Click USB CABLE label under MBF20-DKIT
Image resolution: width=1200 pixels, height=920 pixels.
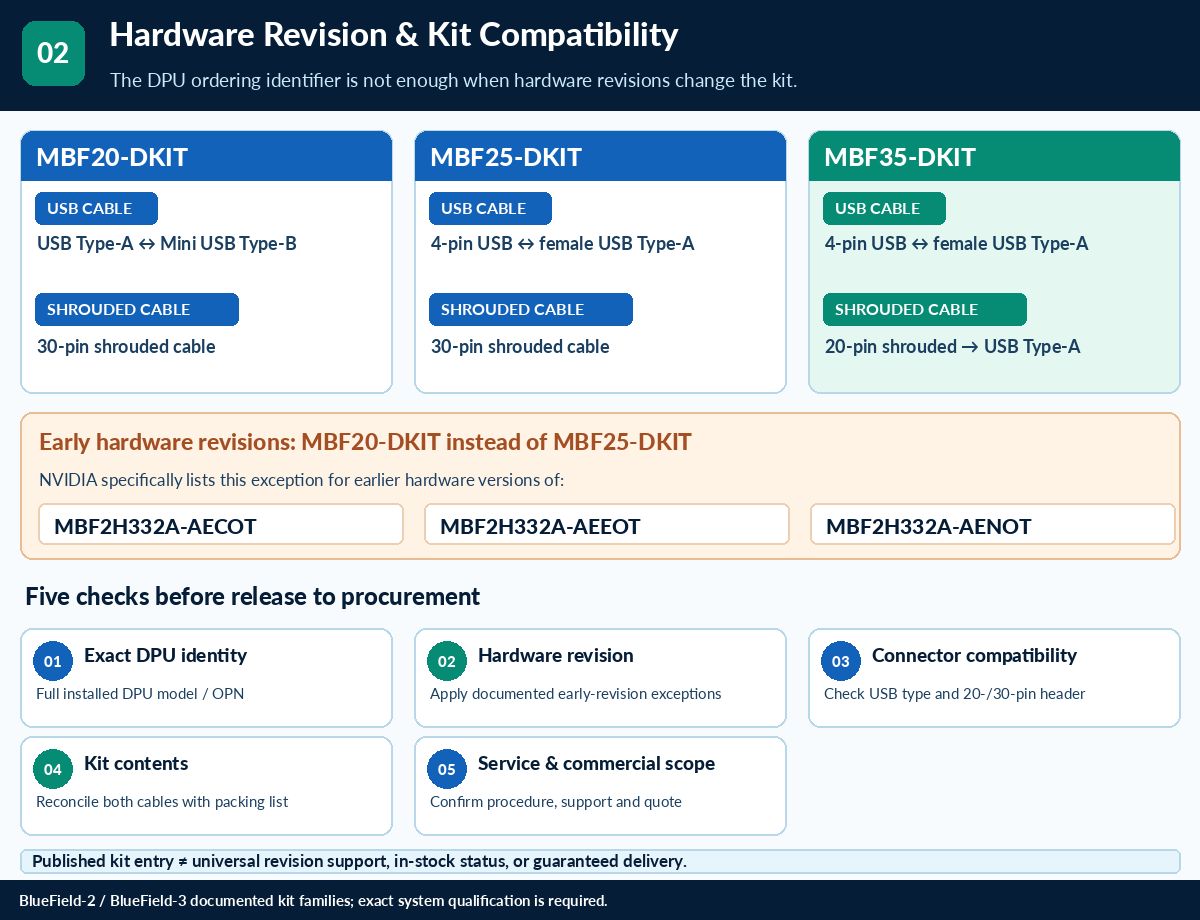click(x=96, y=208)
